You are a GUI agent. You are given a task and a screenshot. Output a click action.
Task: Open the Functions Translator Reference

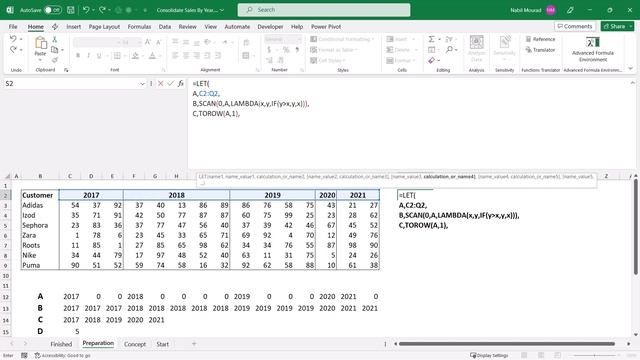pyautogui.click(x=540, y=39)
